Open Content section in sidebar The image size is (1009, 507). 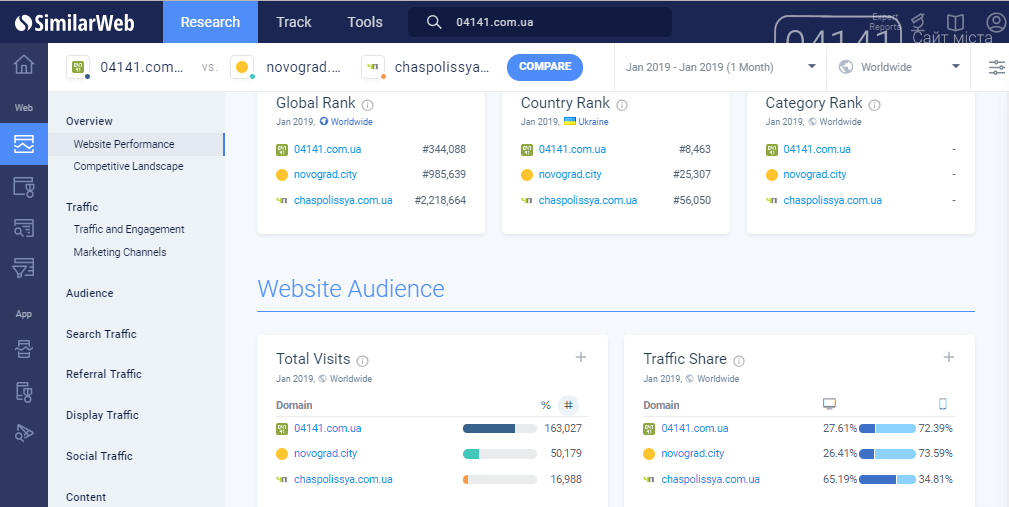pos(86,497)
